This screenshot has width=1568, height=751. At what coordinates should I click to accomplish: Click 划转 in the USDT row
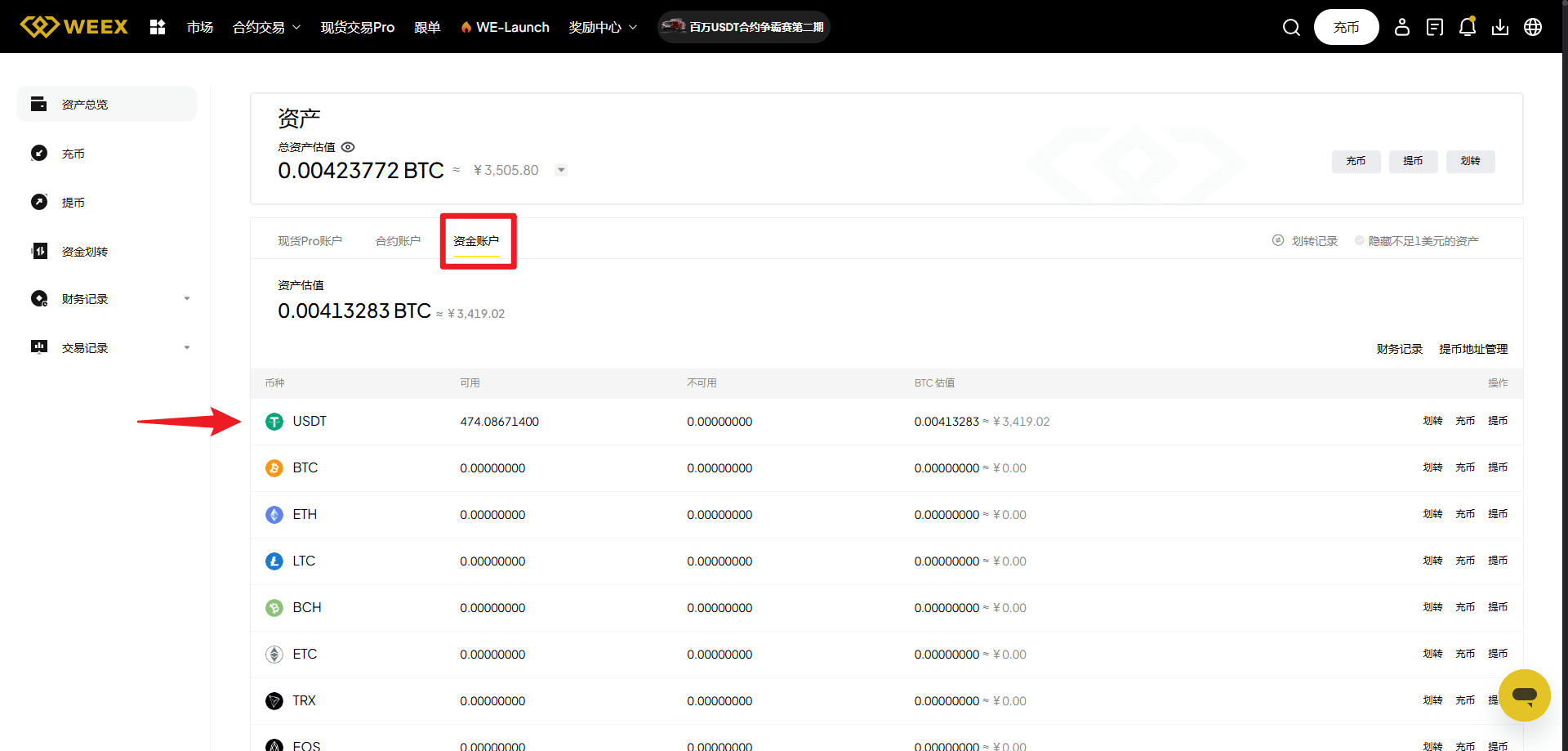(1432, 421)
